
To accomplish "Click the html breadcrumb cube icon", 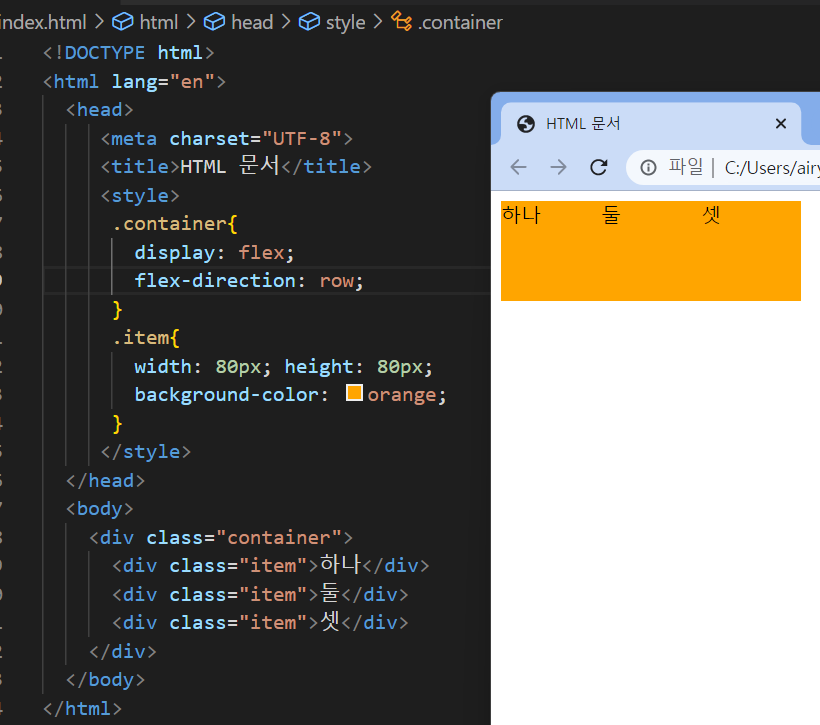I will click(x=123, y=22).
